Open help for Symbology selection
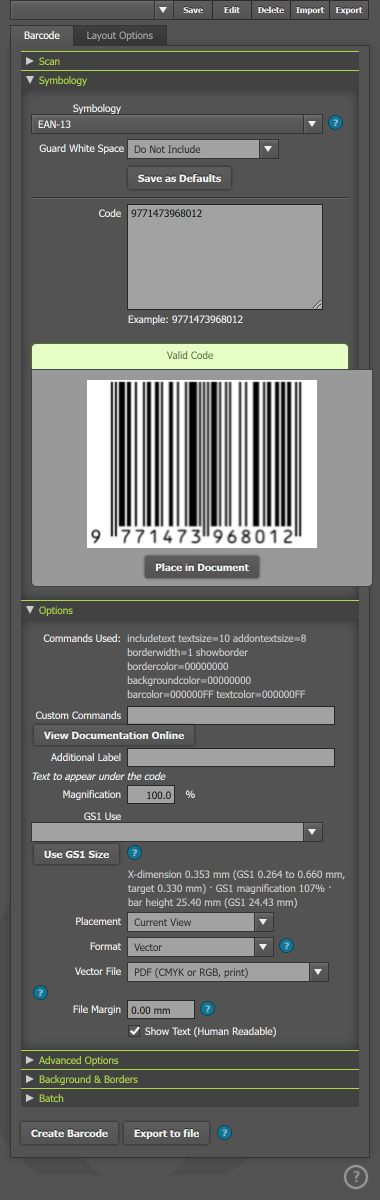The height and width of the screenshot is (1200, 380). coord(336,124)
